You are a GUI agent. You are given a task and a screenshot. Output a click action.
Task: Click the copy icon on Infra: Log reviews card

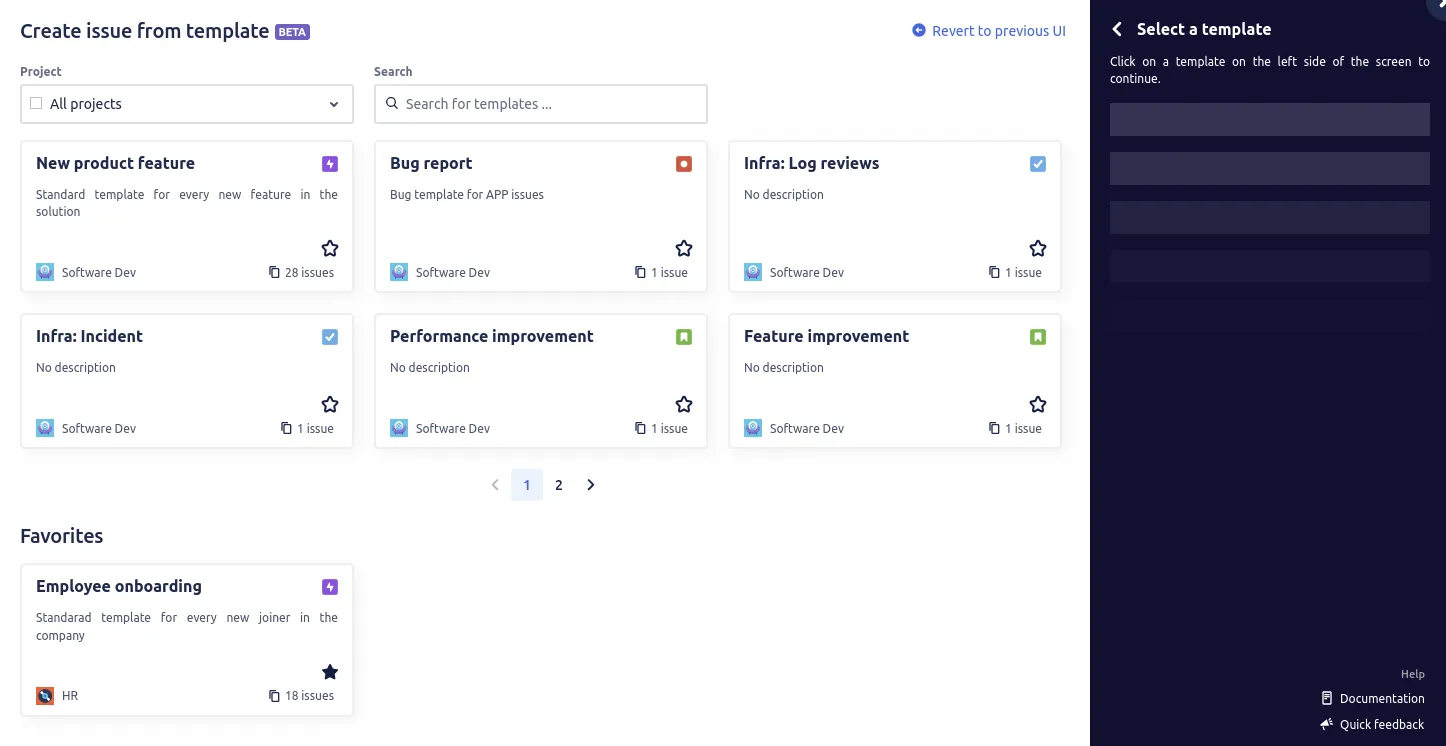[994, 272]
